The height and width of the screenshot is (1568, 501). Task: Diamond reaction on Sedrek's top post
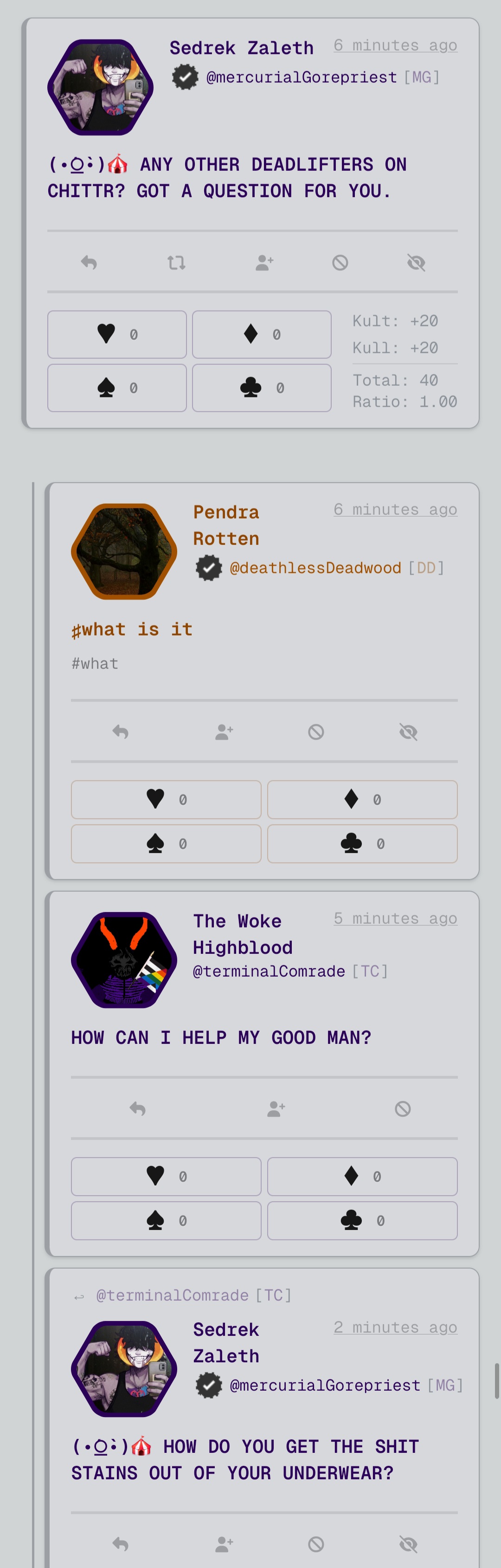(x=262, y=334)
